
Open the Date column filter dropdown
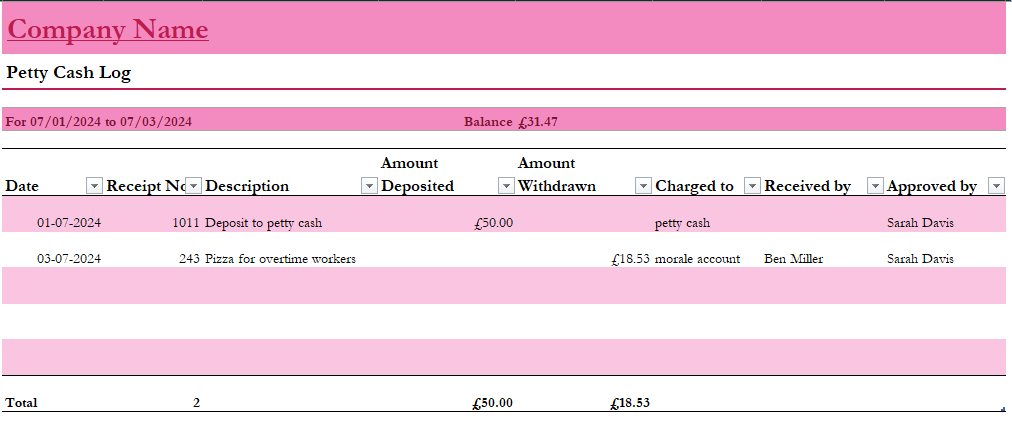coord(94,185)
